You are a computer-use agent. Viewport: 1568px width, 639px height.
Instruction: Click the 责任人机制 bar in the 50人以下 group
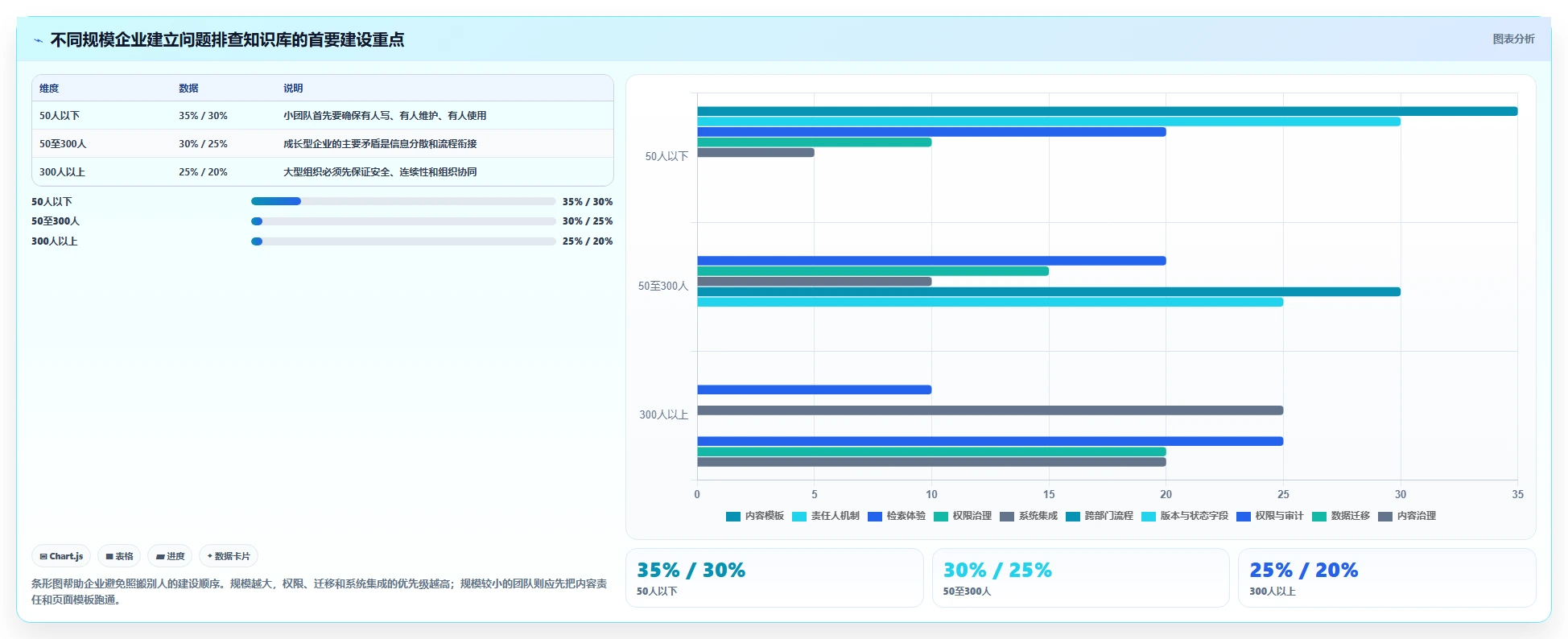1049,122
